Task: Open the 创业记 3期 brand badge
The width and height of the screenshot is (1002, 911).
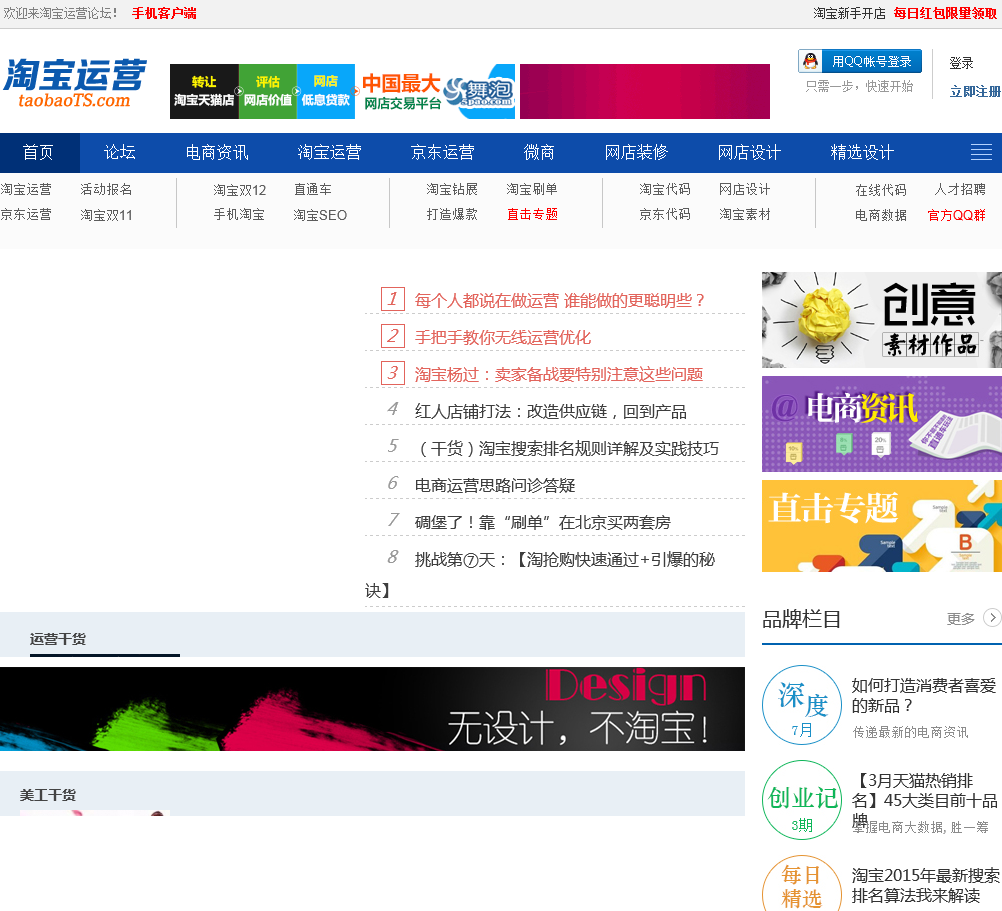Action: click(802, 800)
